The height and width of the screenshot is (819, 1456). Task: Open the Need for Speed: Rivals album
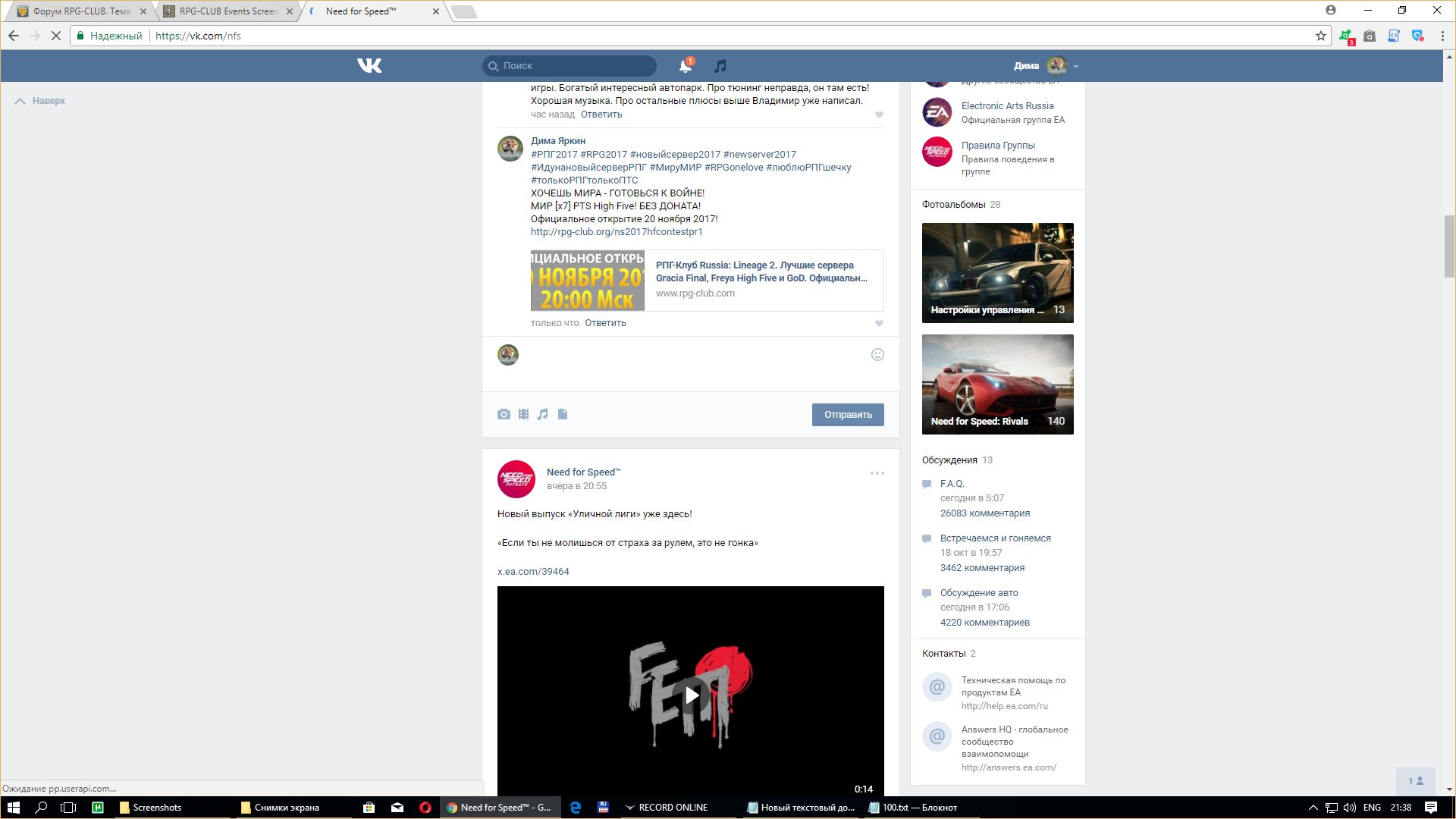[x=997, y=384]
